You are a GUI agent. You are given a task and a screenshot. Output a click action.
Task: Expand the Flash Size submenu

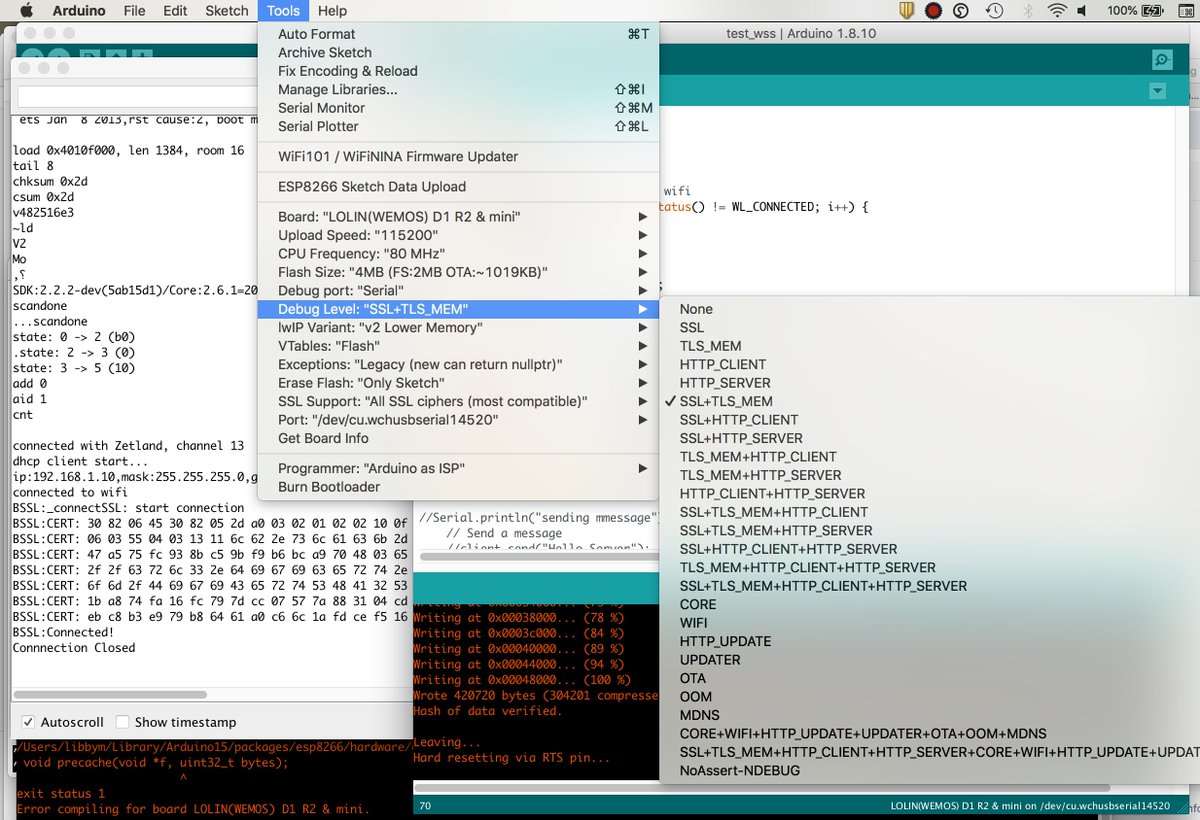click(458, 272)
